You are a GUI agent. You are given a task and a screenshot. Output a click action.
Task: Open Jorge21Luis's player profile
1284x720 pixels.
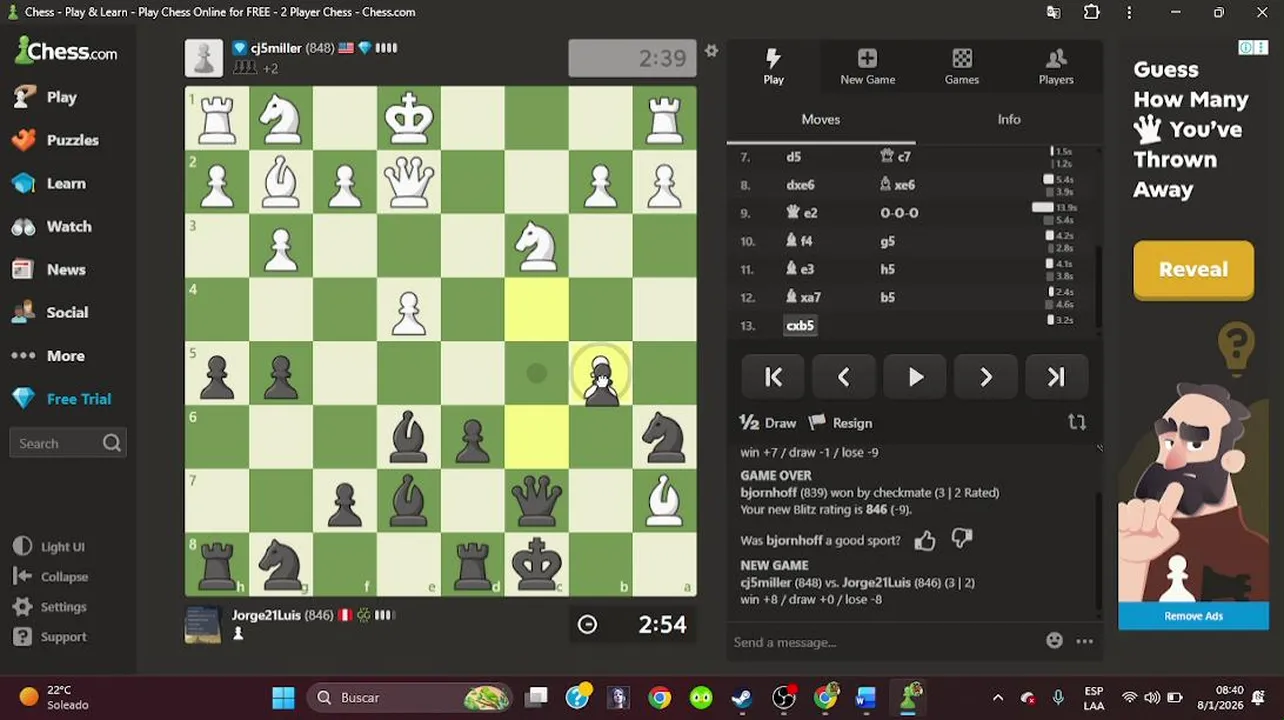pyautogui.click(x=266, y=615)
